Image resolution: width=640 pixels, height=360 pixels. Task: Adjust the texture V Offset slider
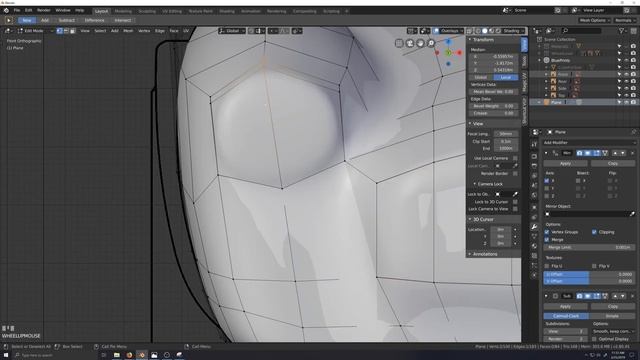(589, 281)
